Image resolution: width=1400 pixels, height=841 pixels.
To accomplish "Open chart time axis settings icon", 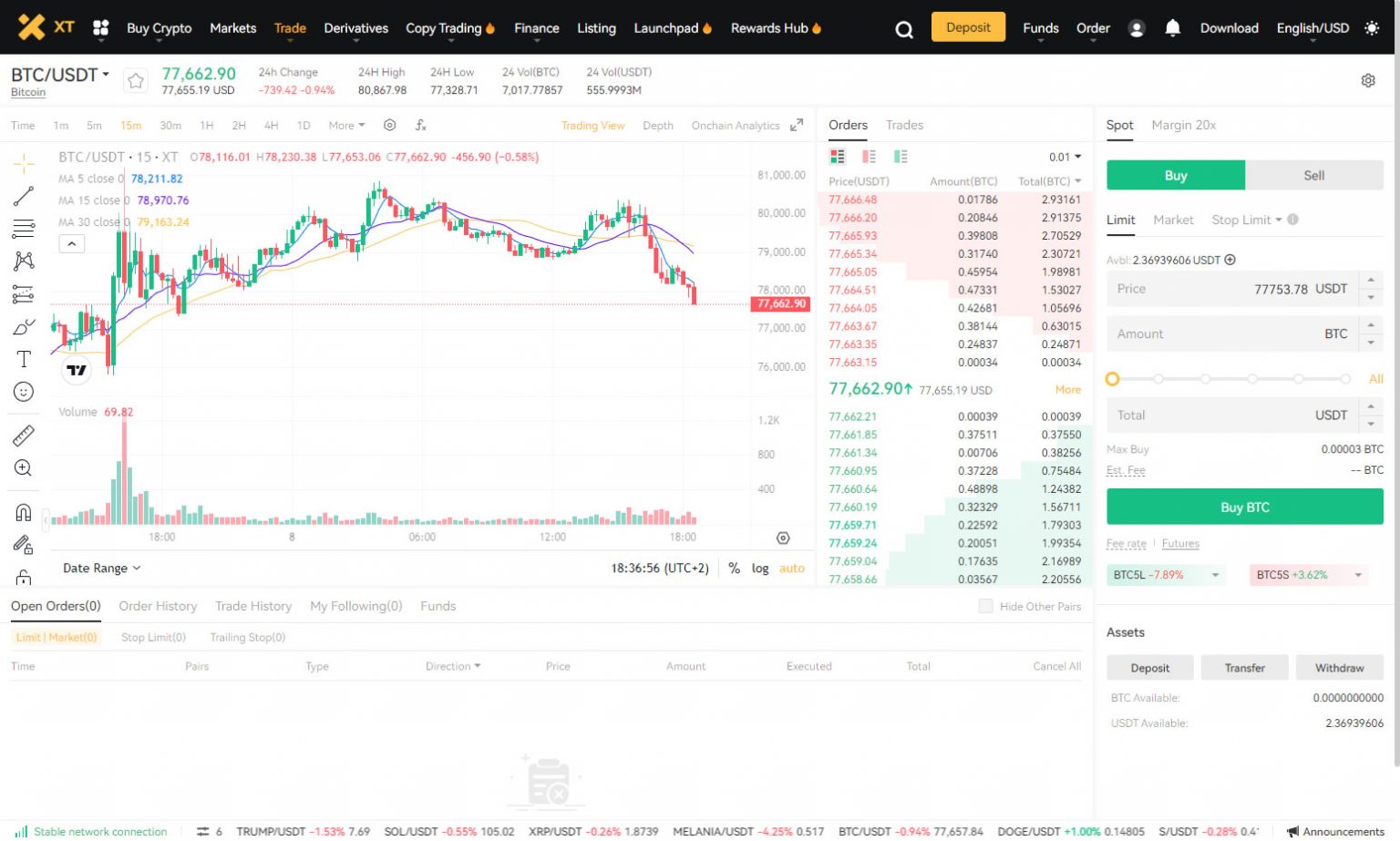I will [x=783, y=538].
